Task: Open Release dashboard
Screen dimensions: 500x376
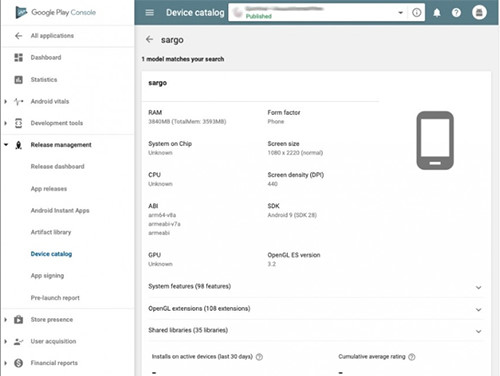Action: point(58,166)
